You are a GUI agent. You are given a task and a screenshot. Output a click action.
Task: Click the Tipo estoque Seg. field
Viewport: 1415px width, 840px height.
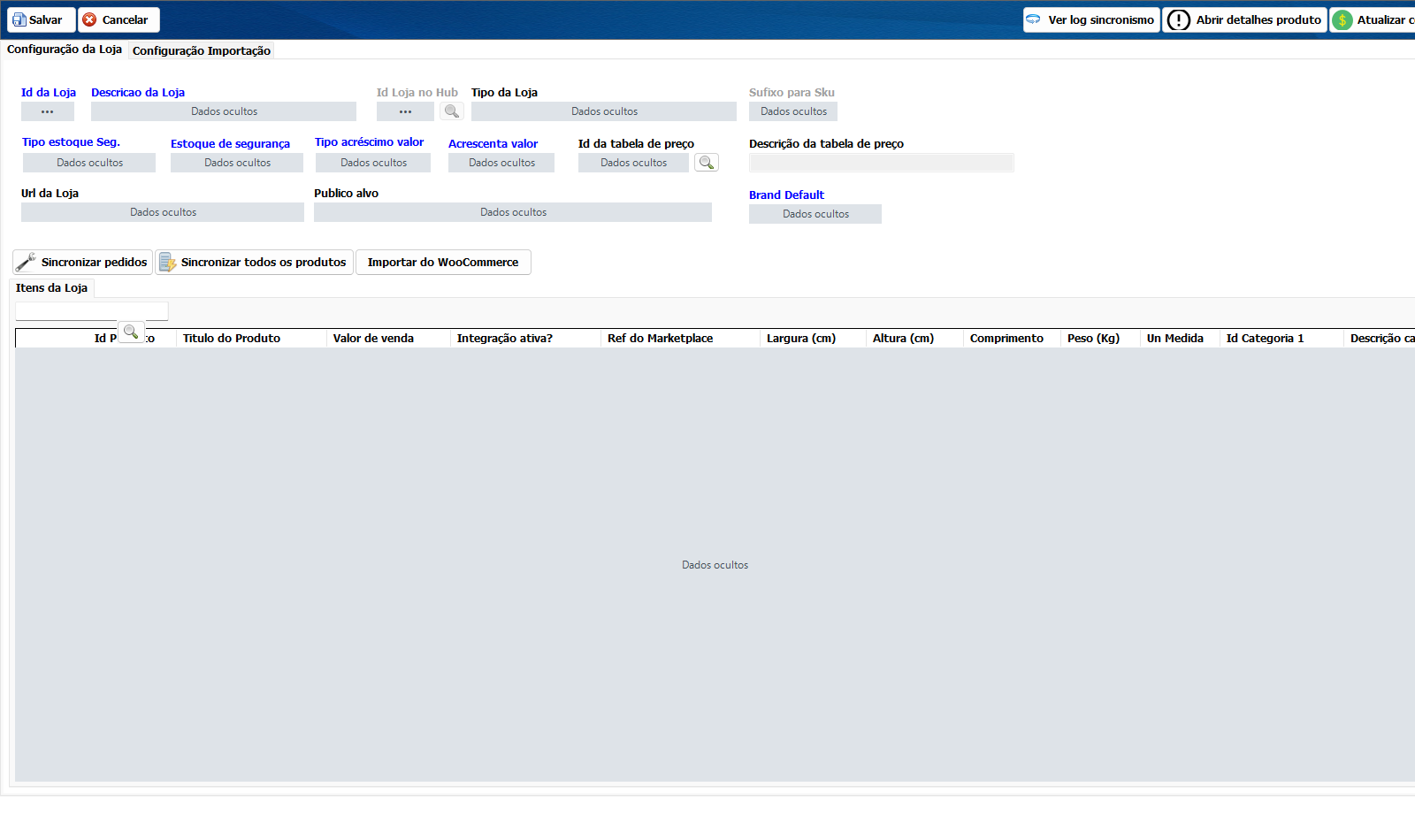coord(89,163)
